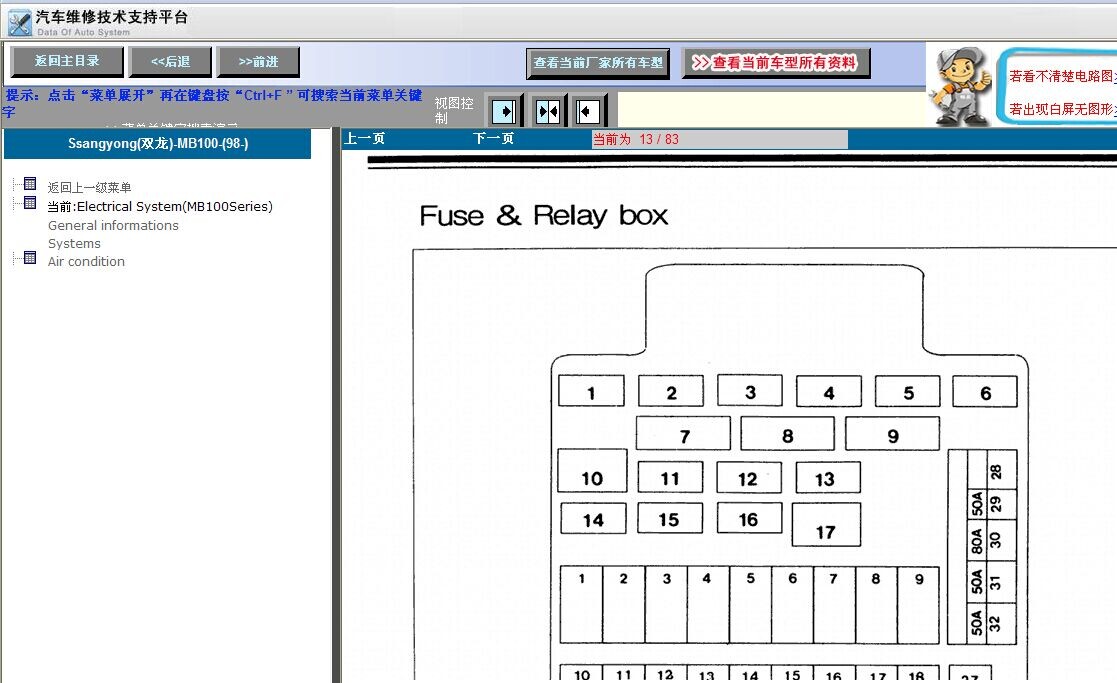Open the Systems menu item
This screenshot has height=683, width=1117.
pos(74,244)
